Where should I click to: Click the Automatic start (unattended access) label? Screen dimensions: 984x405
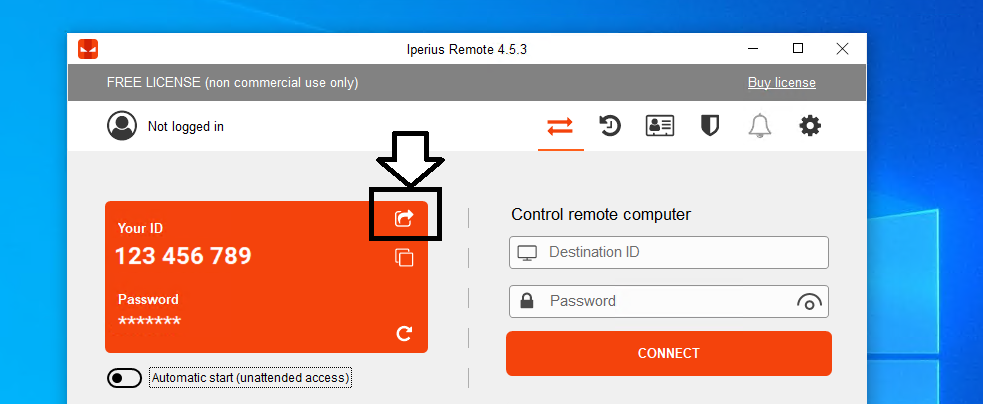coord(250,378)
